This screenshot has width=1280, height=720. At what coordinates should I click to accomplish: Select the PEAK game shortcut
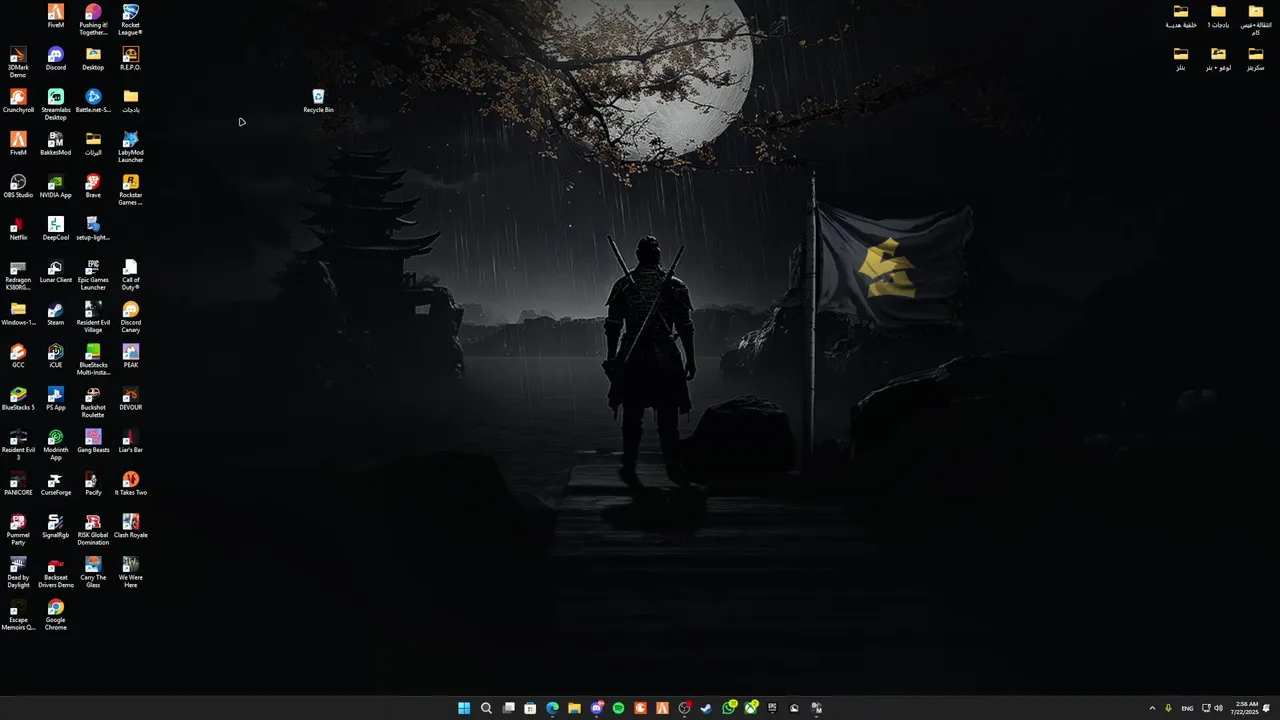click(130, 356)
